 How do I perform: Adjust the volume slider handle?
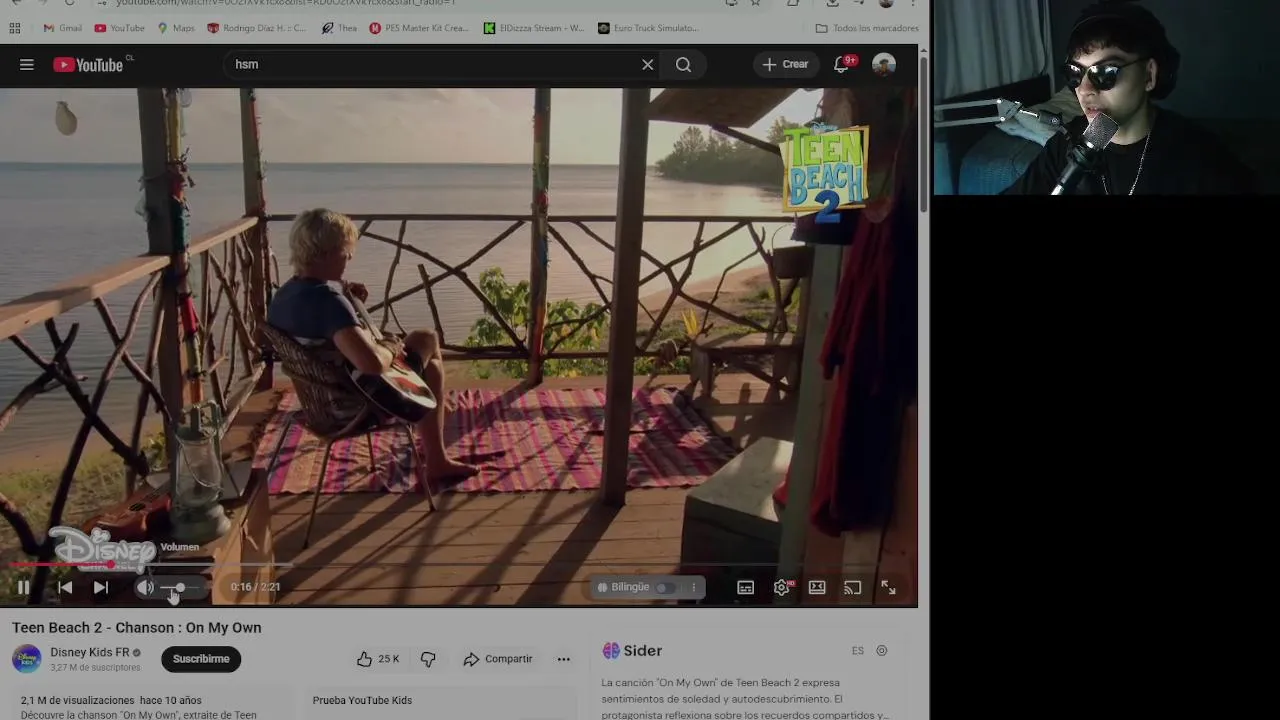[x=180, y=587]
